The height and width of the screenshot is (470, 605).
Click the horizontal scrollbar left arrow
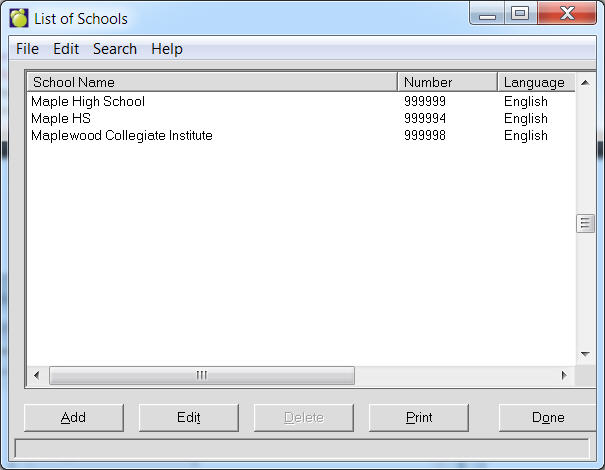point(37,375)
